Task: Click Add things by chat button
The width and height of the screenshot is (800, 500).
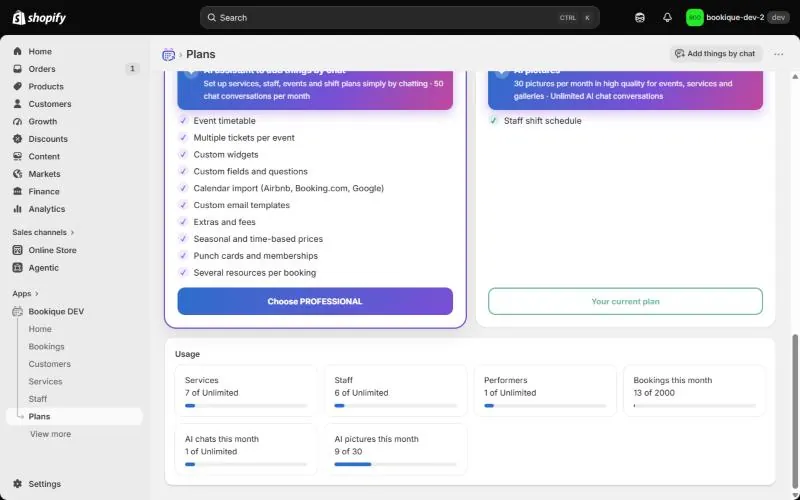Action: (x=715, y=54)
